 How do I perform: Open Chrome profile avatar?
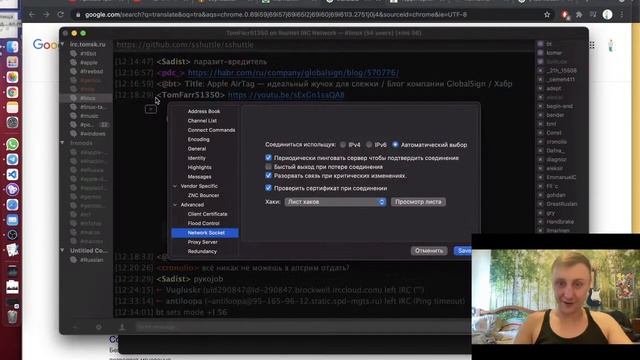tap(607, 15)
